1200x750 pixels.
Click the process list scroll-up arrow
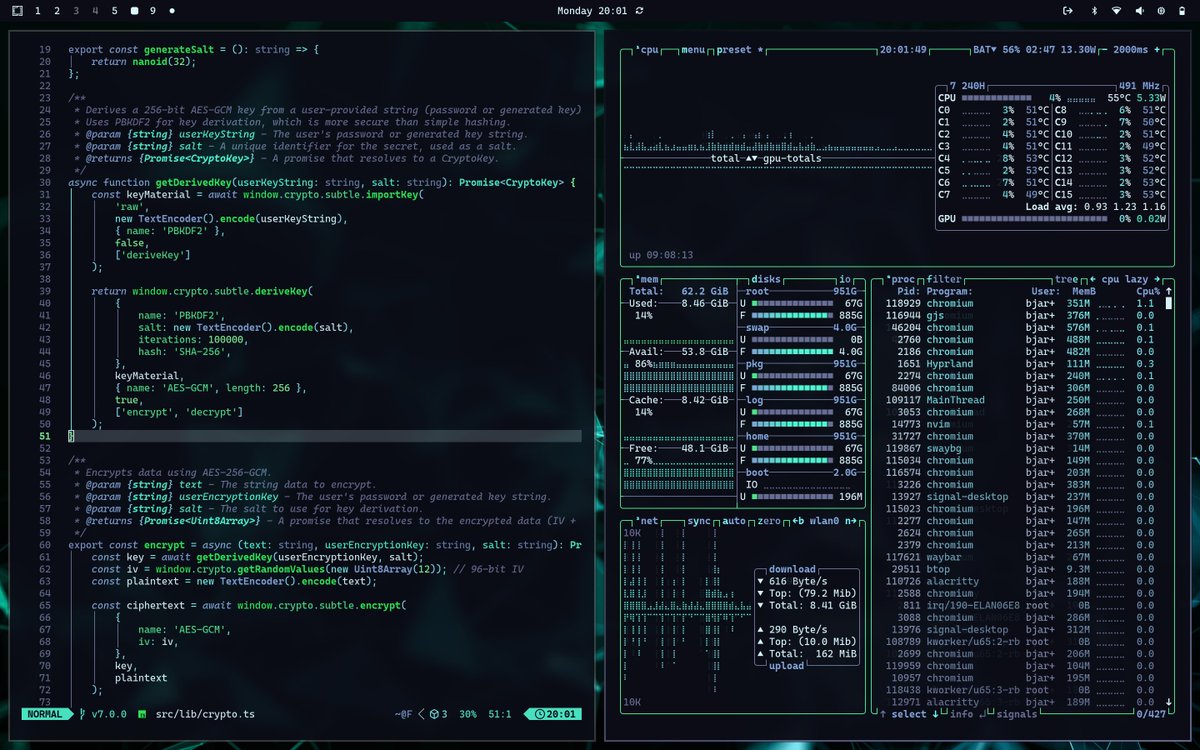click(1169, 291)
